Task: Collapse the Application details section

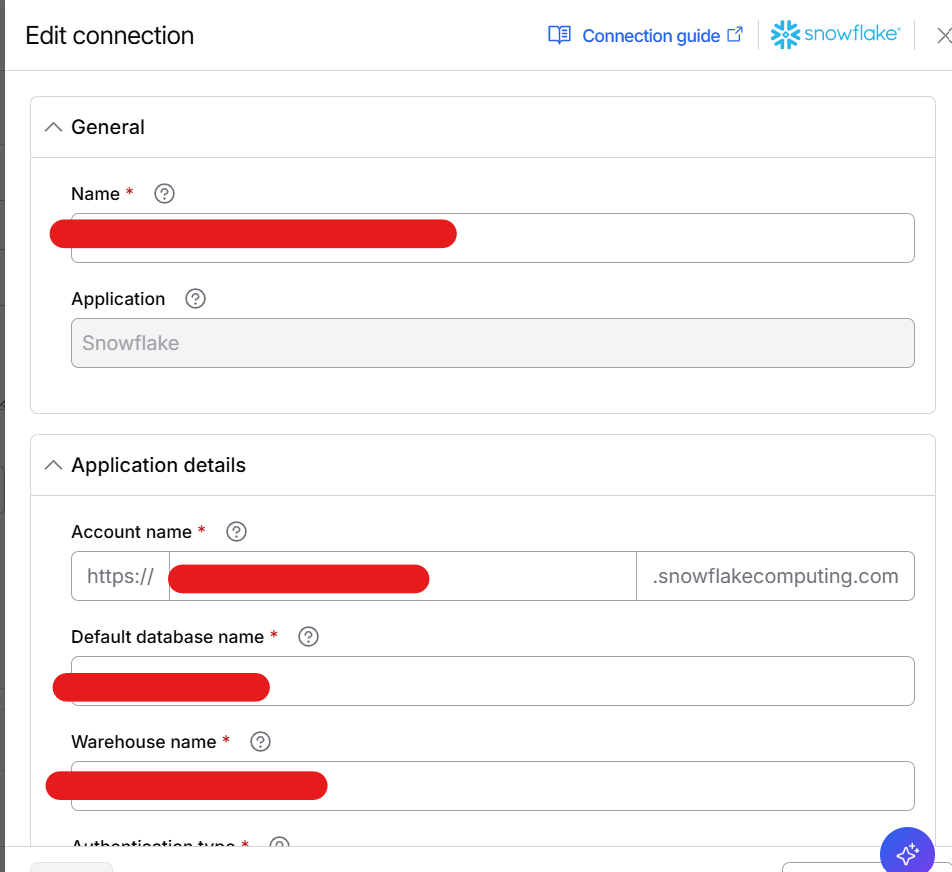Action: click(x=54, y=465)
